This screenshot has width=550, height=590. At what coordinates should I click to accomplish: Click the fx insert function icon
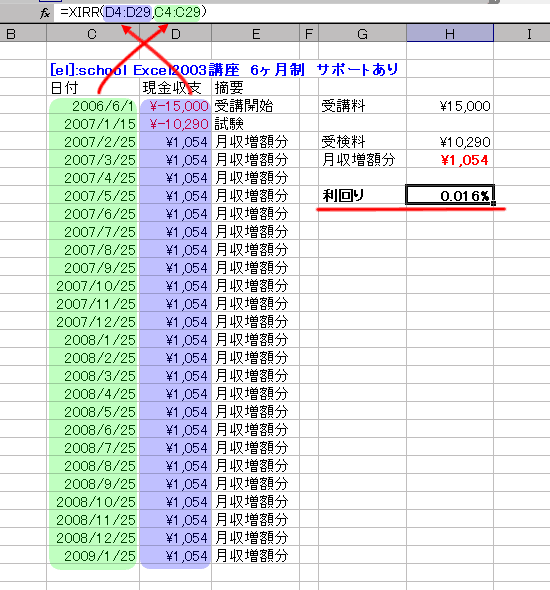click(45, 13)
